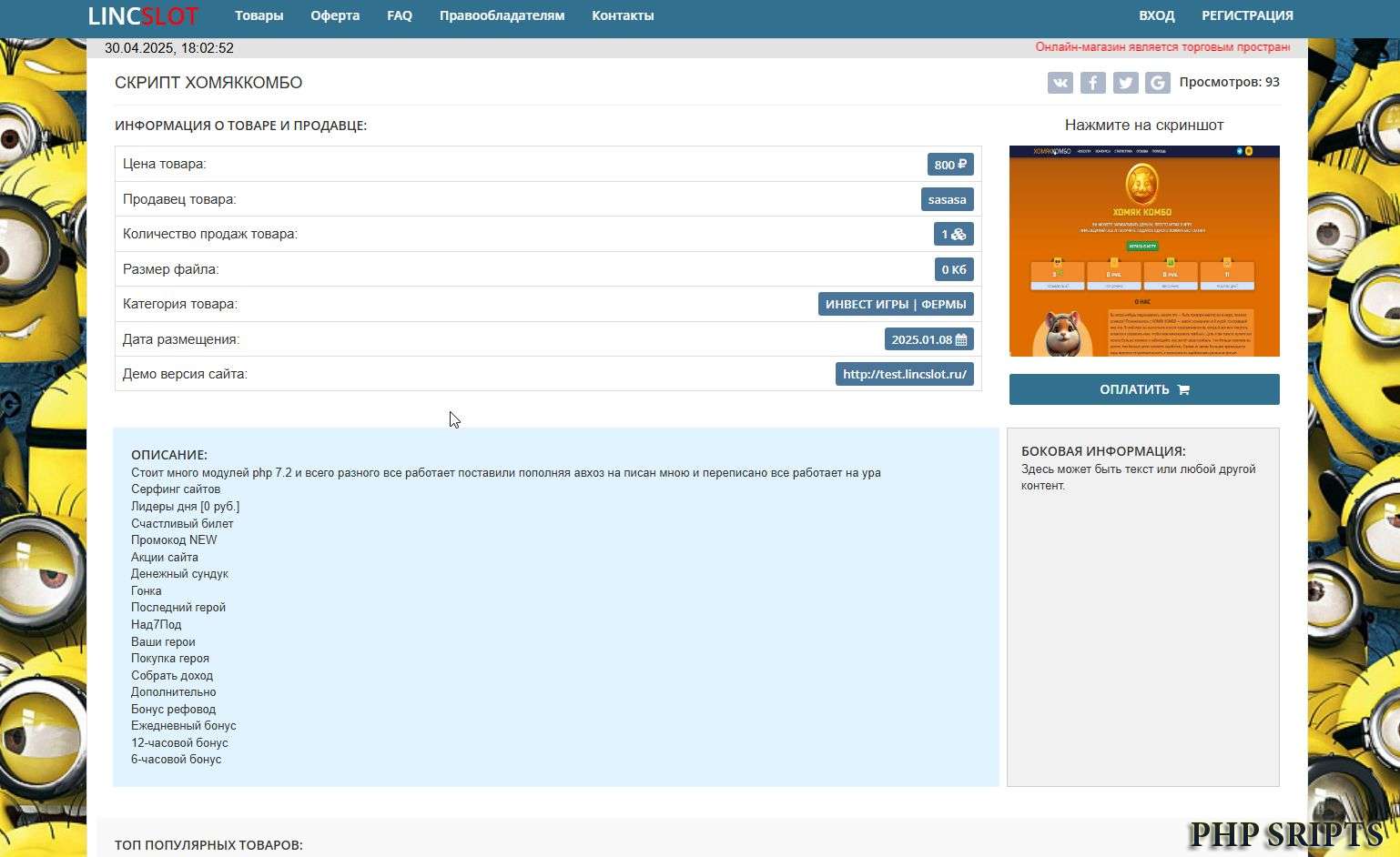This screenshot has height=857, width=1400.
Task: Open the Товары menu item
Action: pyautogui.click(x=259, y=15)
